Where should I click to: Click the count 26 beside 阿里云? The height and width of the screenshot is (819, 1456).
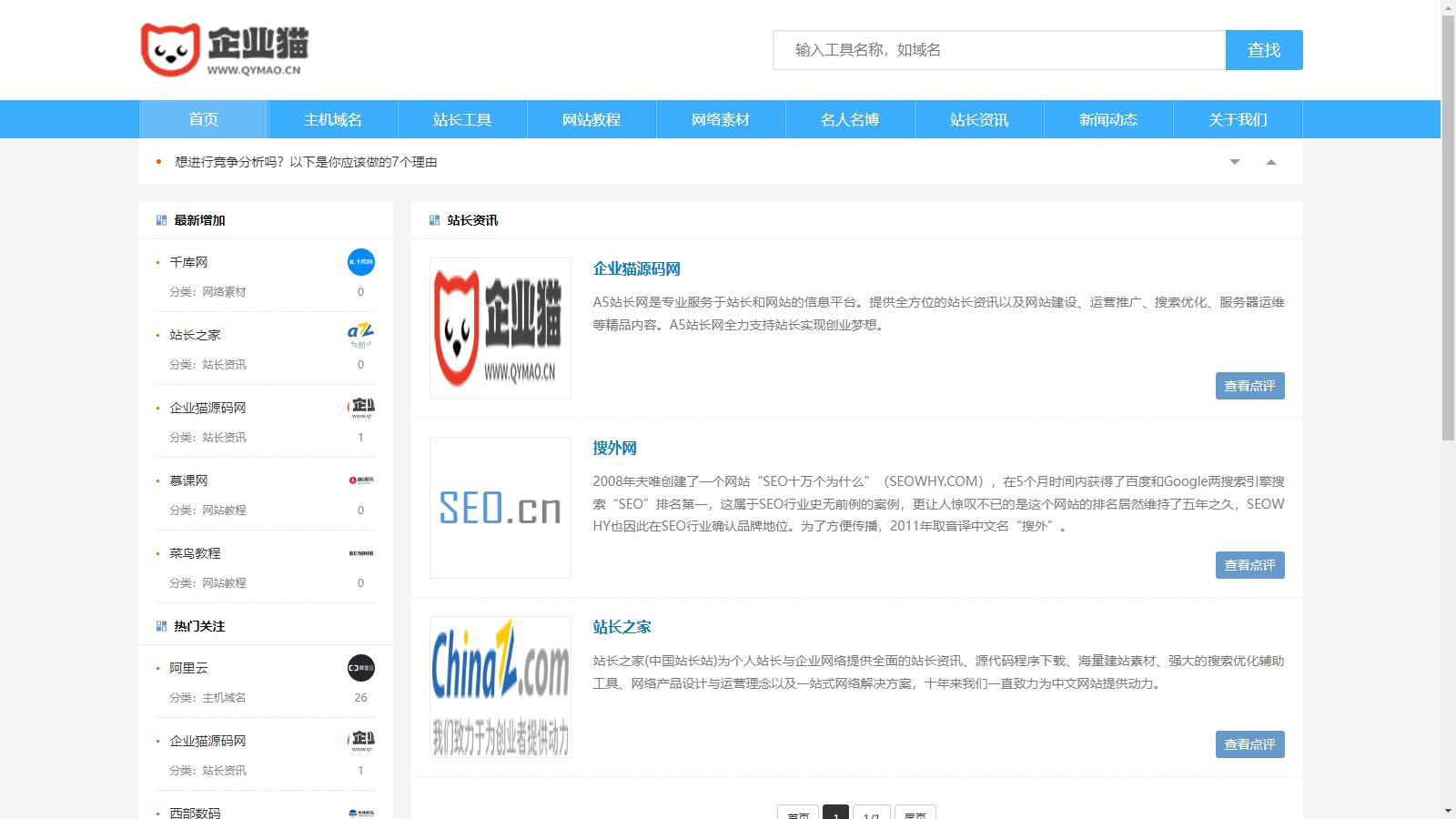361,698
